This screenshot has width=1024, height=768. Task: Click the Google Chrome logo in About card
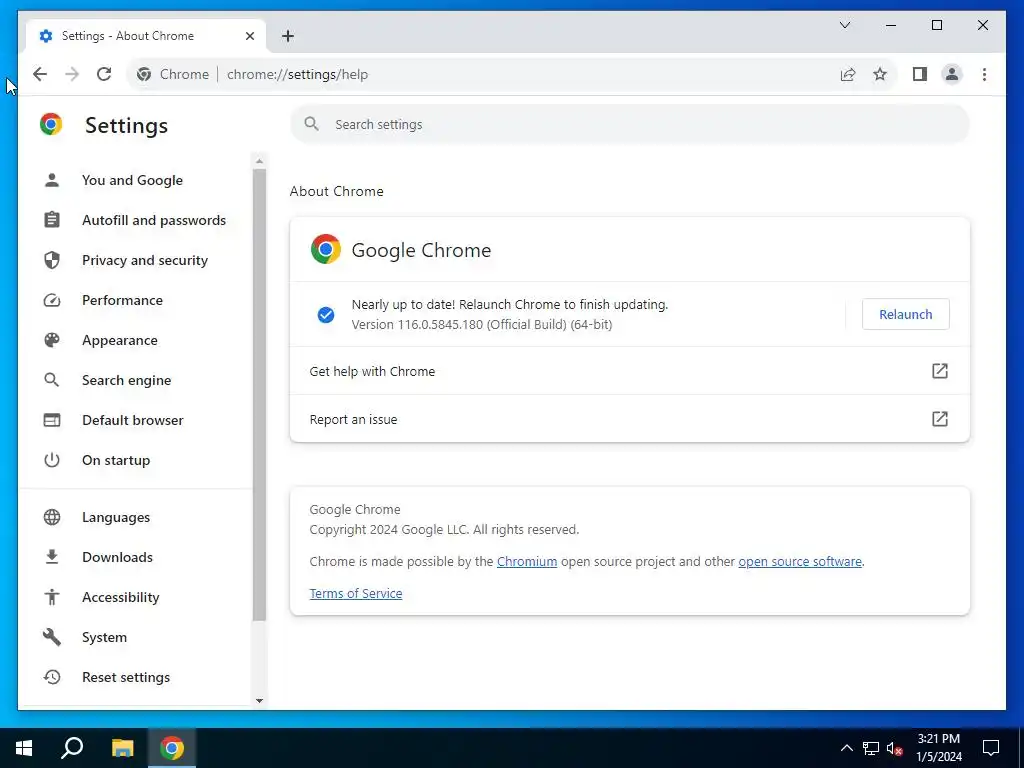coord(325,249)
